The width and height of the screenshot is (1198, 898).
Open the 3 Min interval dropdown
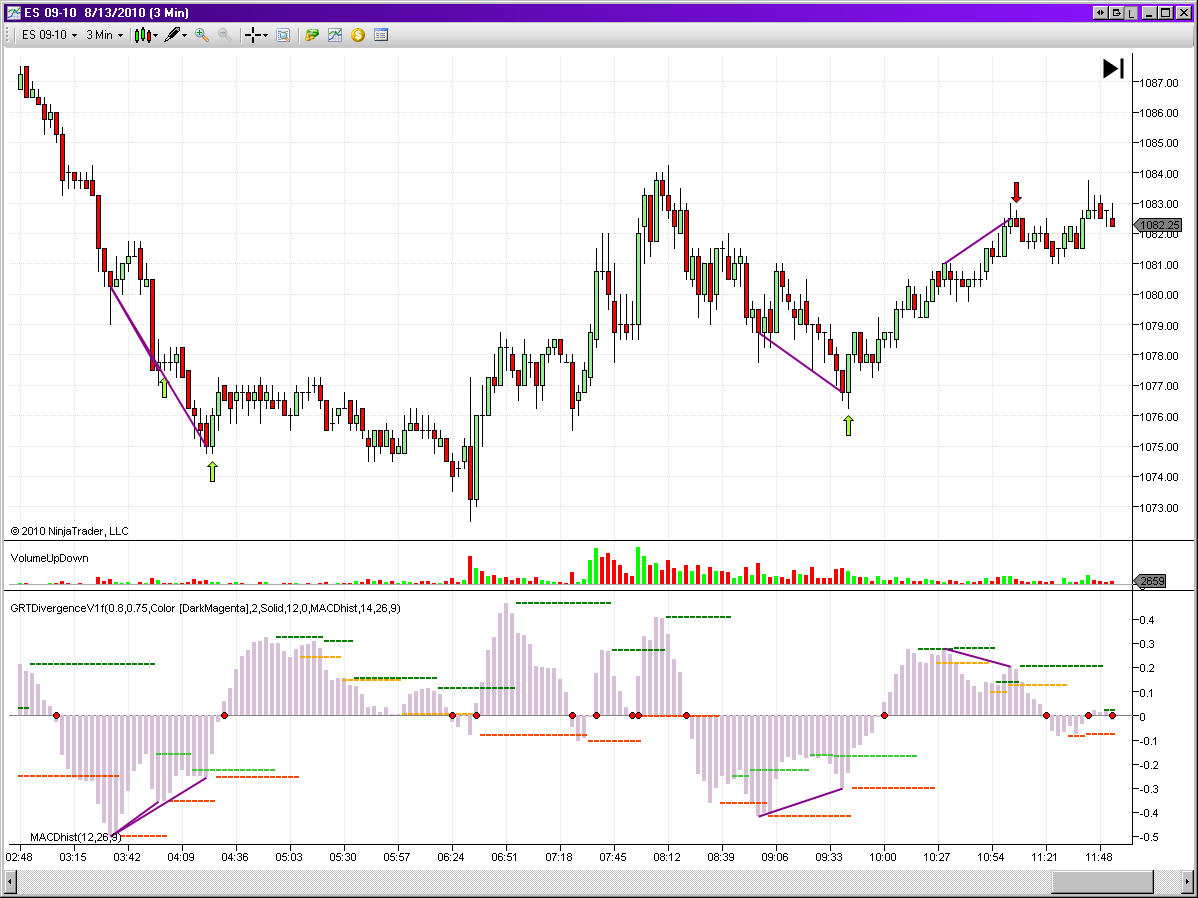[104, 35]
